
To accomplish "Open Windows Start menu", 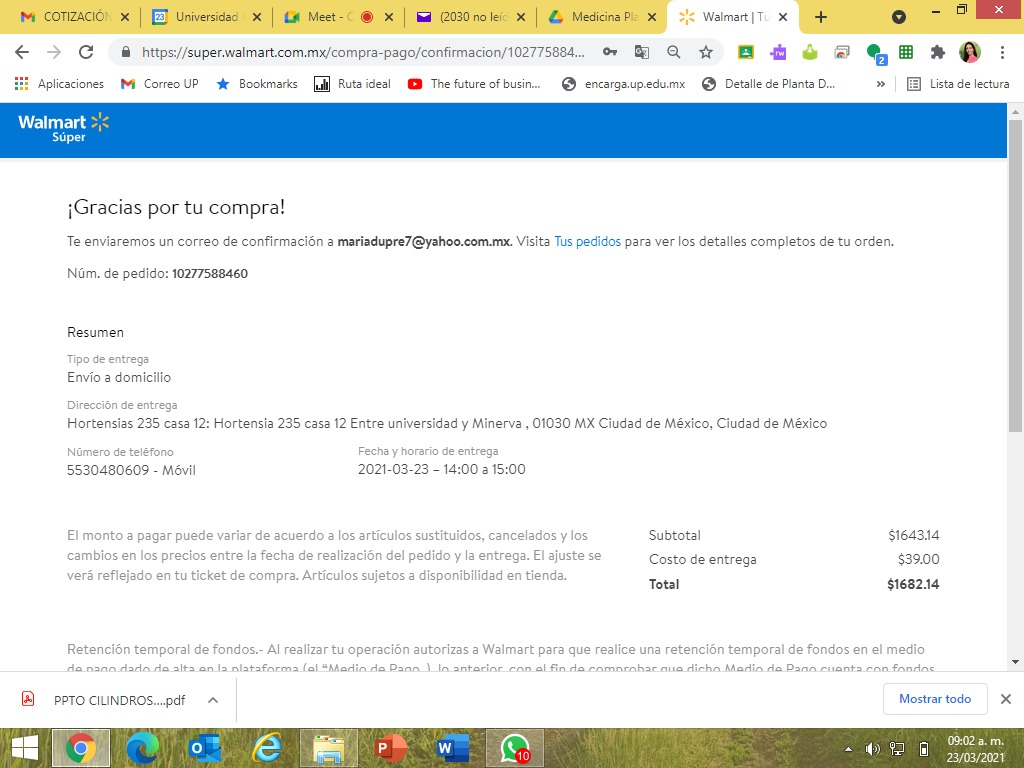I will click(25, 748).
